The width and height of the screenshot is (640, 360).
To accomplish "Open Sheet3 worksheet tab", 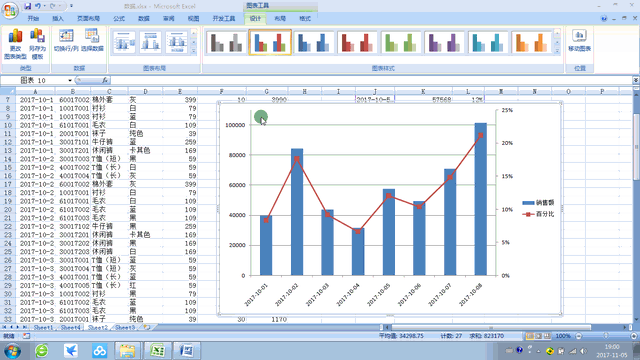I will tap(124, 327).
